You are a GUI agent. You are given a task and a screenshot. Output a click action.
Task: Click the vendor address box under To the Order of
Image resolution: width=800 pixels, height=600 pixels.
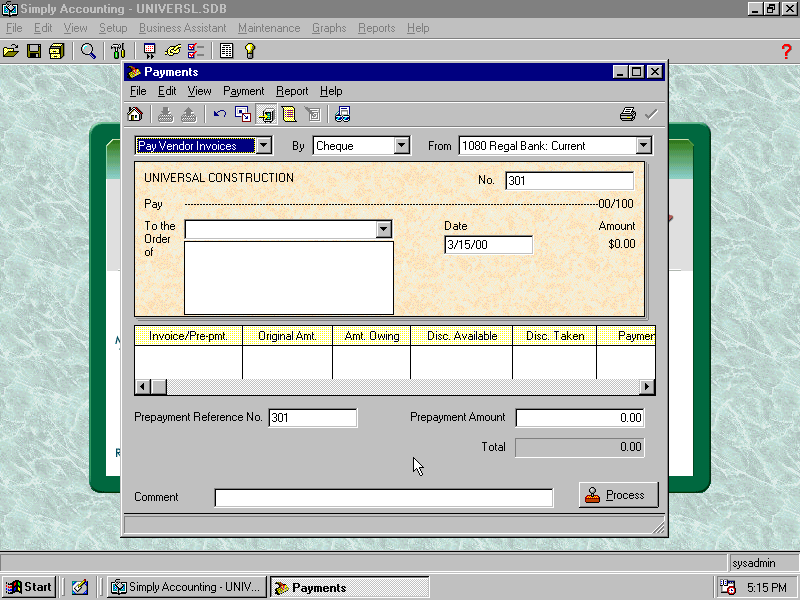289,278
